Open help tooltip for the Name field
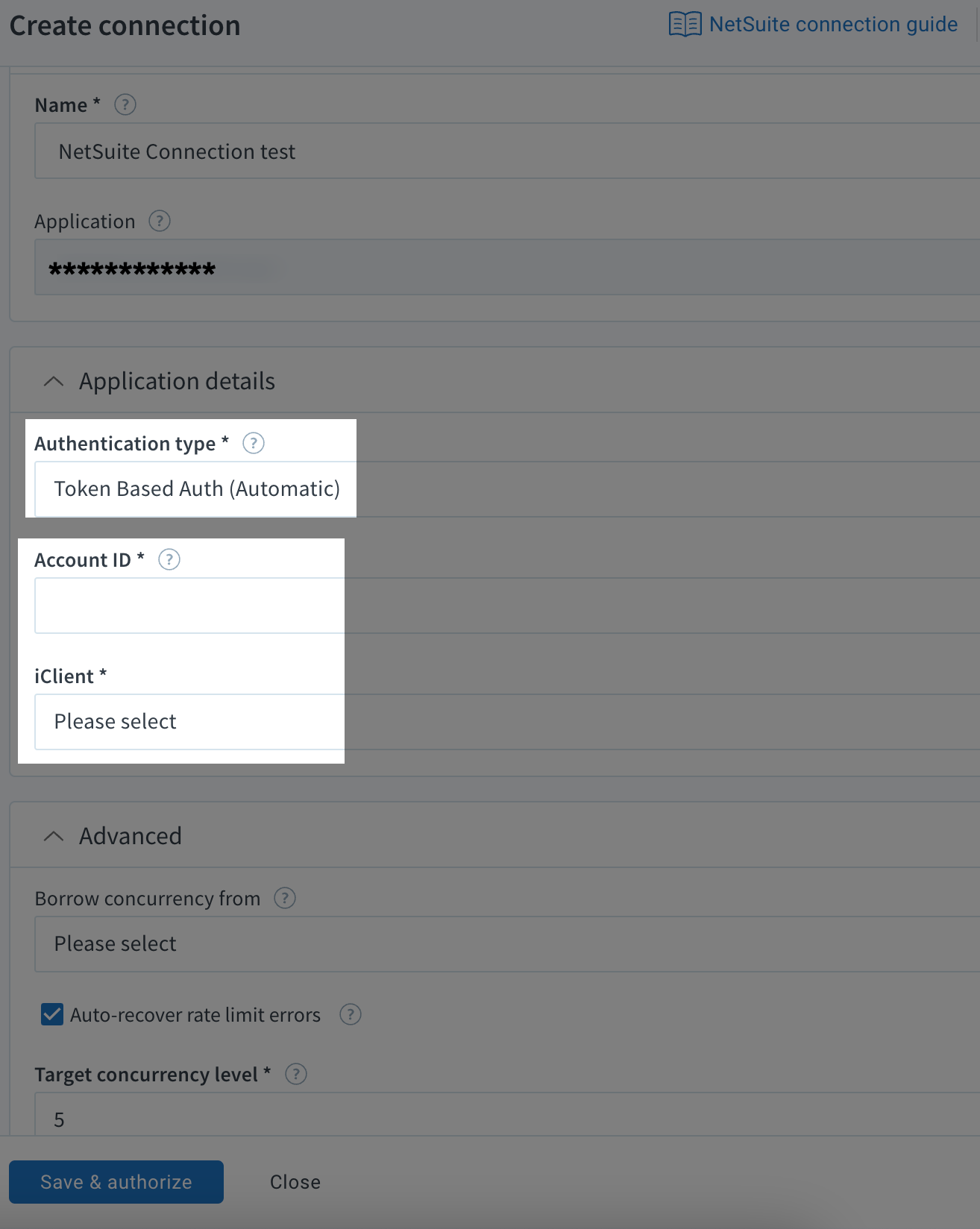This screenshot has height=1229, width=980. tap(125, 105)
